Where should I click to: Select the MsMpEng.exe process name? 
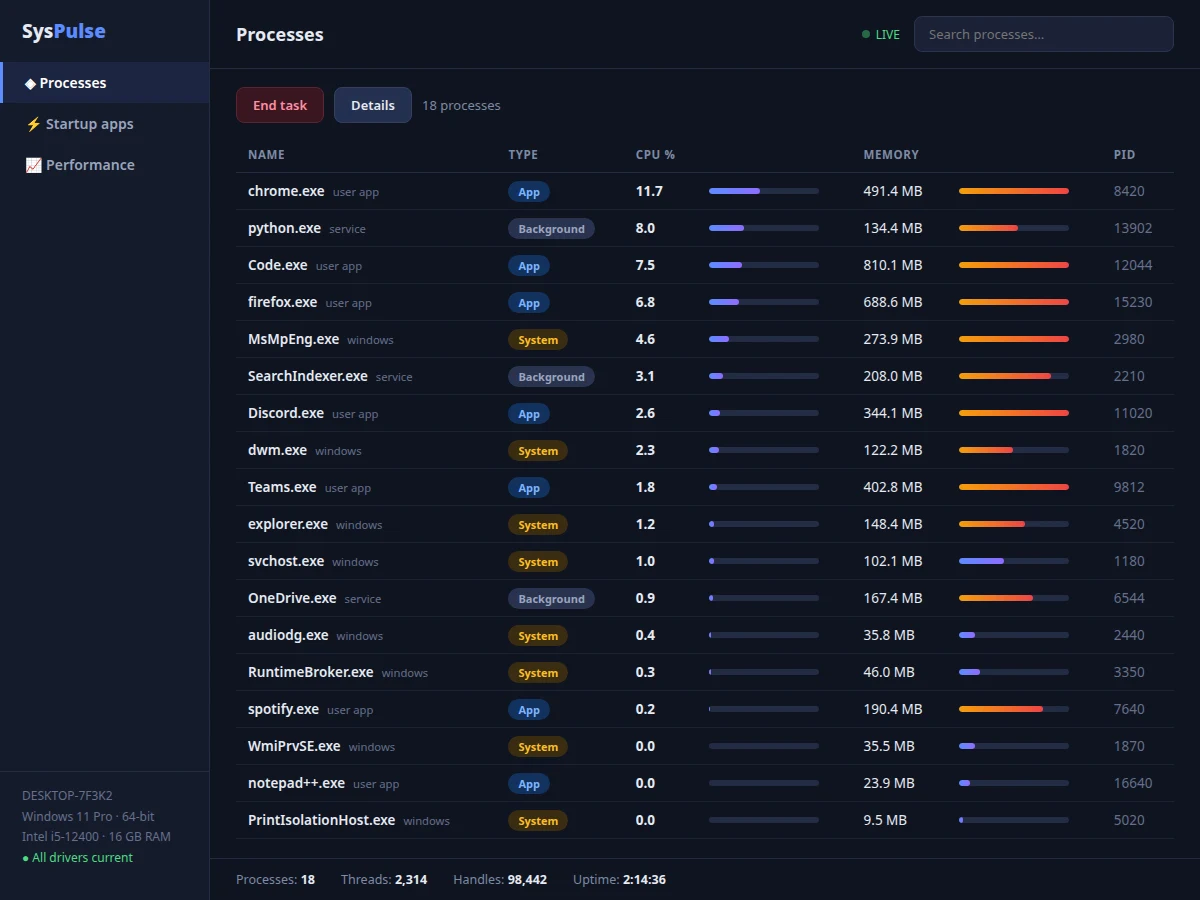tap(293, 339)
